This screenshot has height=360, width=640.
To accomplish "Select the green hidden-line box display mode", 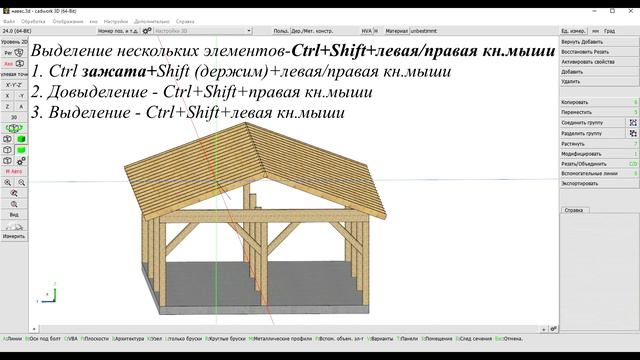I will coord(21,150).
